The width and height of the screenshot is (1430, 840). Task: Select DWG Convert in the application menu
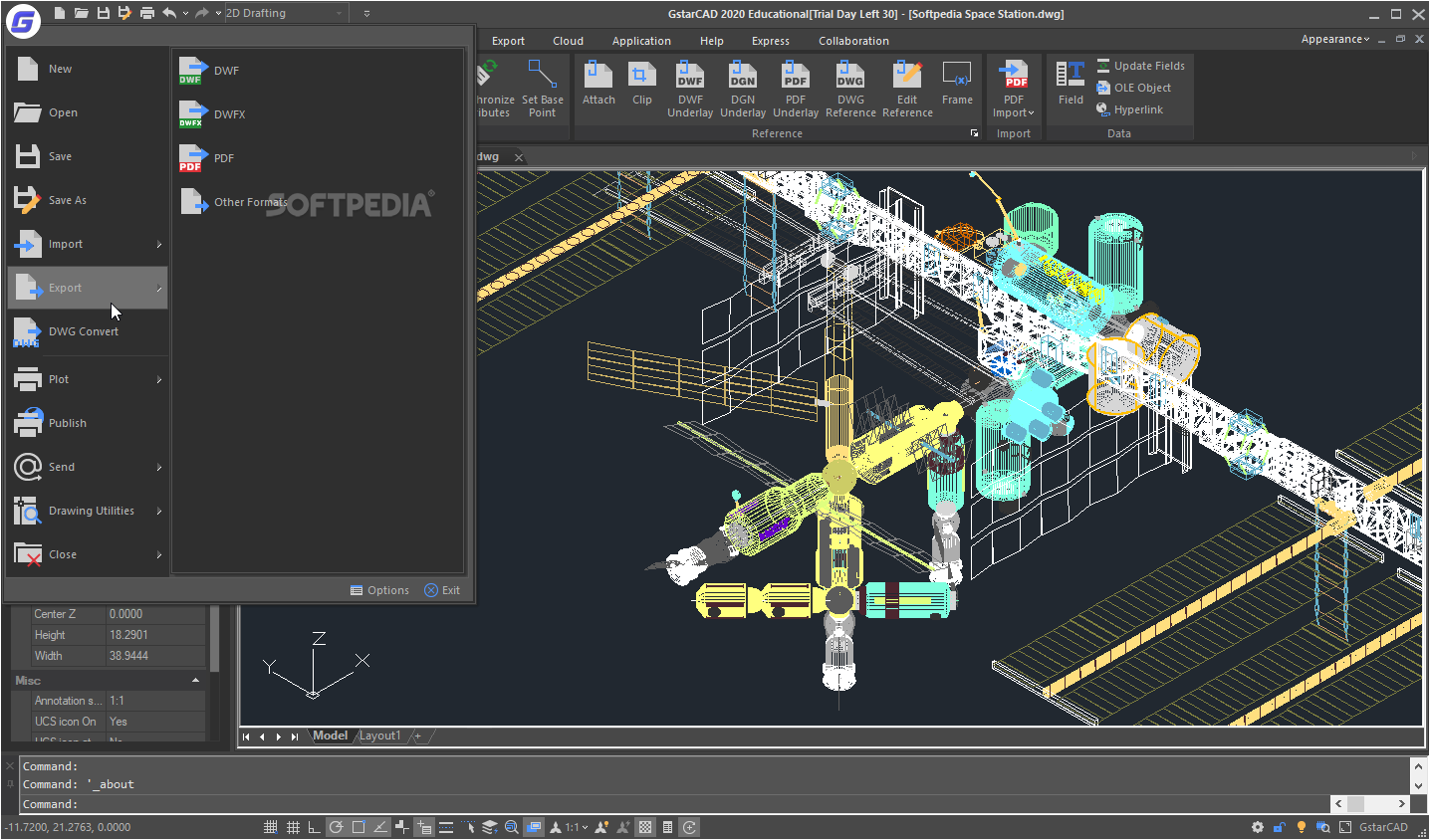pyautogui.click(x=88, y=331)
